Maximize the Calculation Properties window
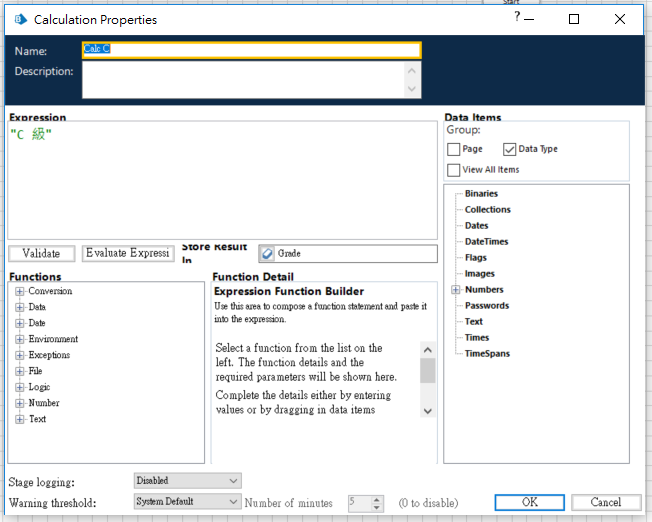 pos(574,19)
